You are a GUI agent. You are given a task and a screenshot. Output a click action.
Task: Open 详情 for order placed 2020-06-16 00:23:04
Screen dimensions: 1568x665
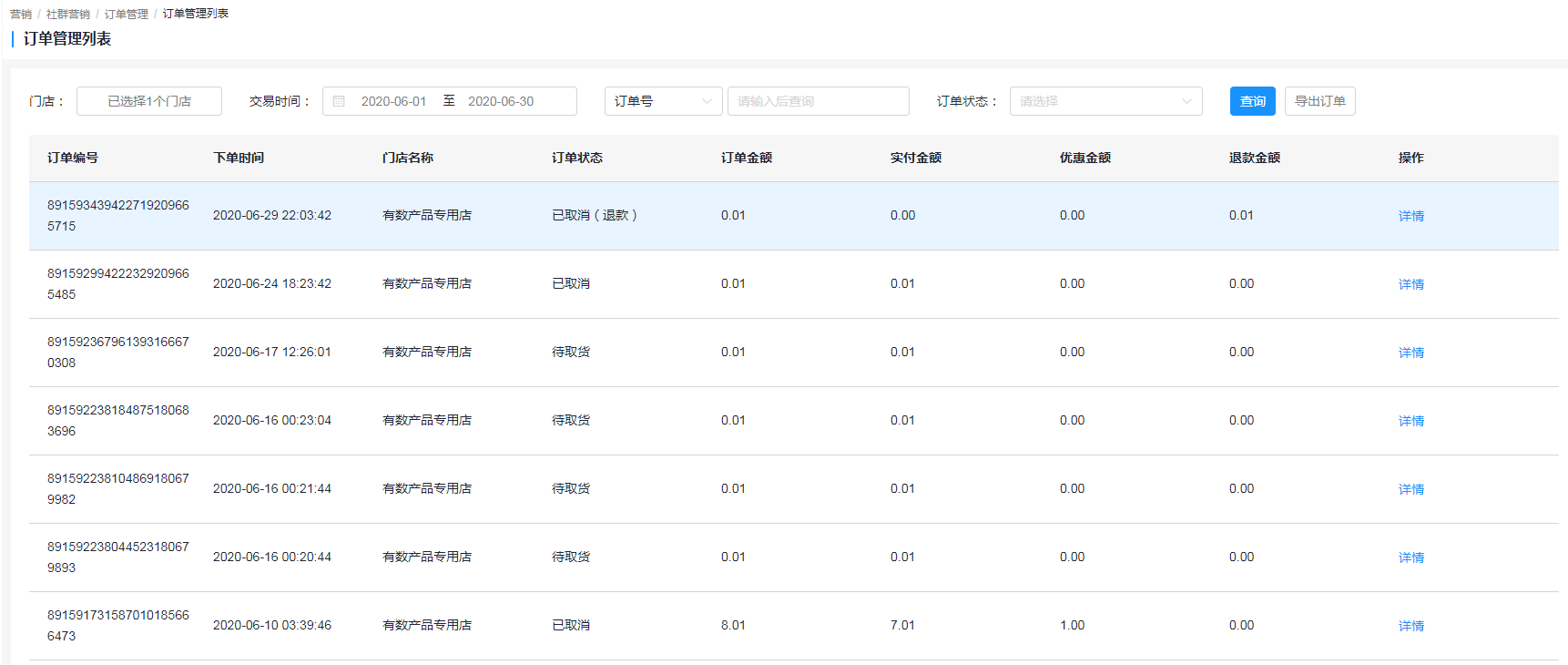1411,421
